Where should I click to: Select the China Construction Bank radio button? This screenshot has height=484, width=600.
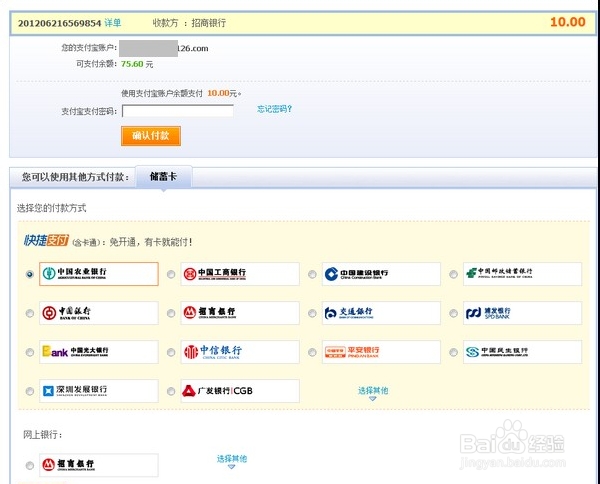(x=312, y=274)
